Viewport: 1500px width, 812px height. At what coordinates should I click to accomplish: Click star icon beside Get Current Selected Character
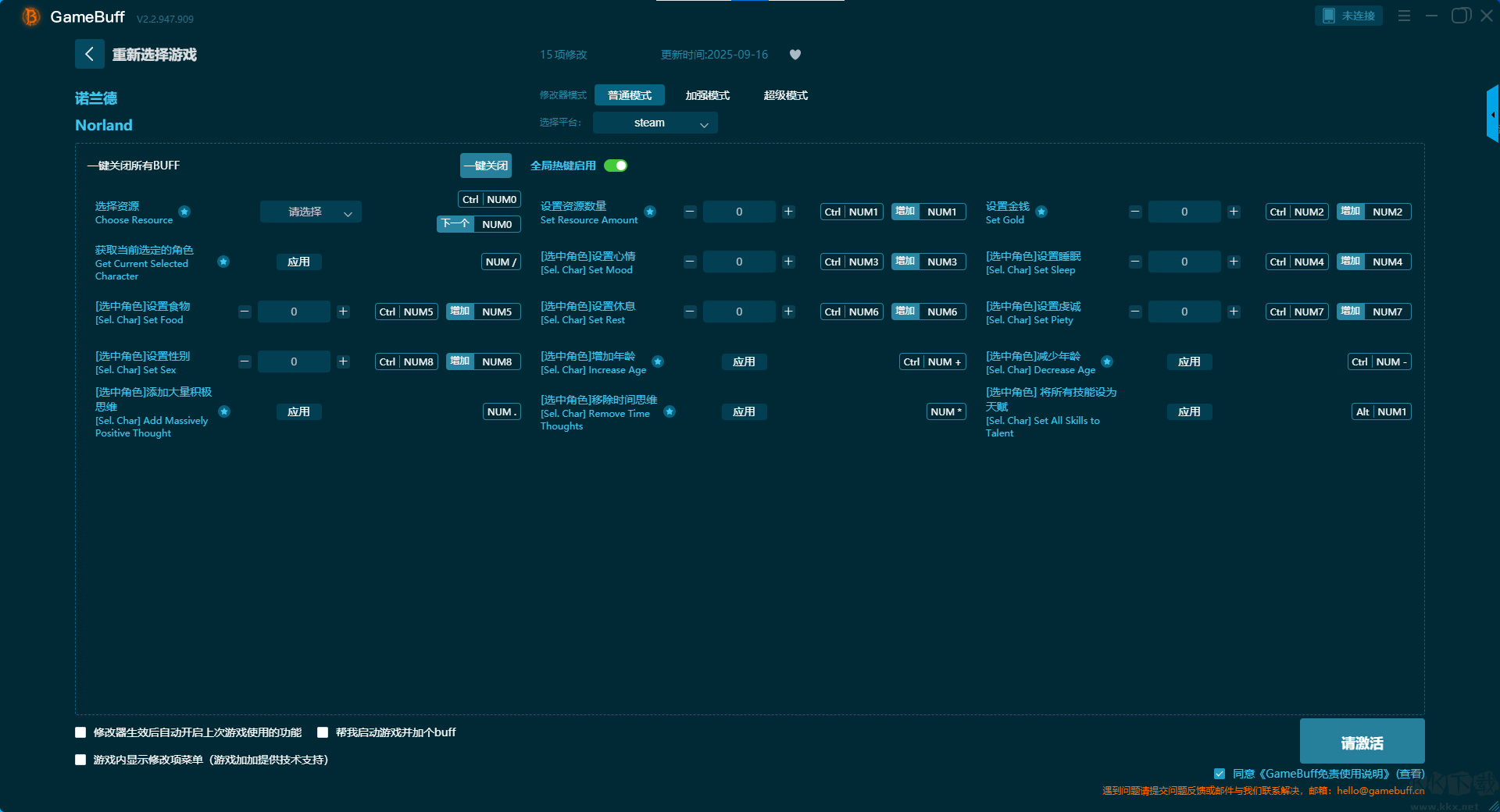pyautogui.click(x=223, y=262)
